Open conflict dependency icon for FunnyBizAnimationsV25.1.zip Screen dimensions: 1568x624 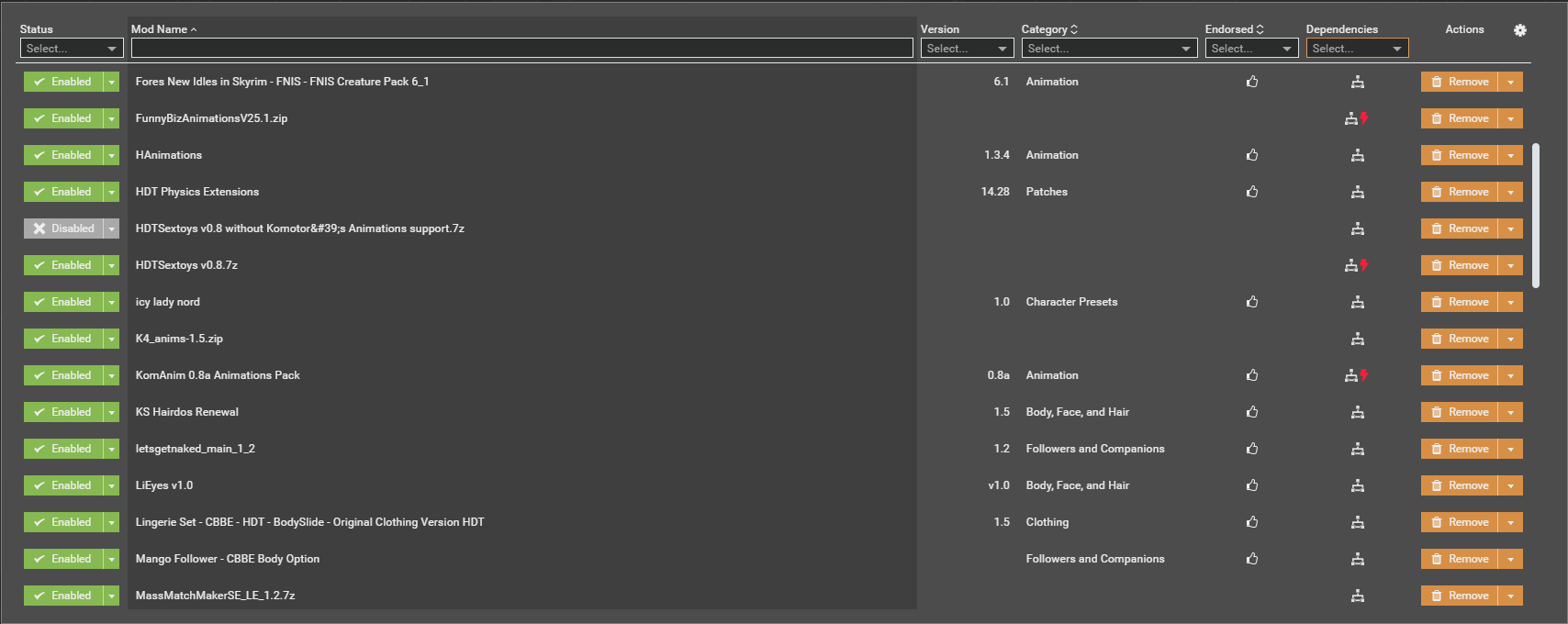(x=1356, y=118)
